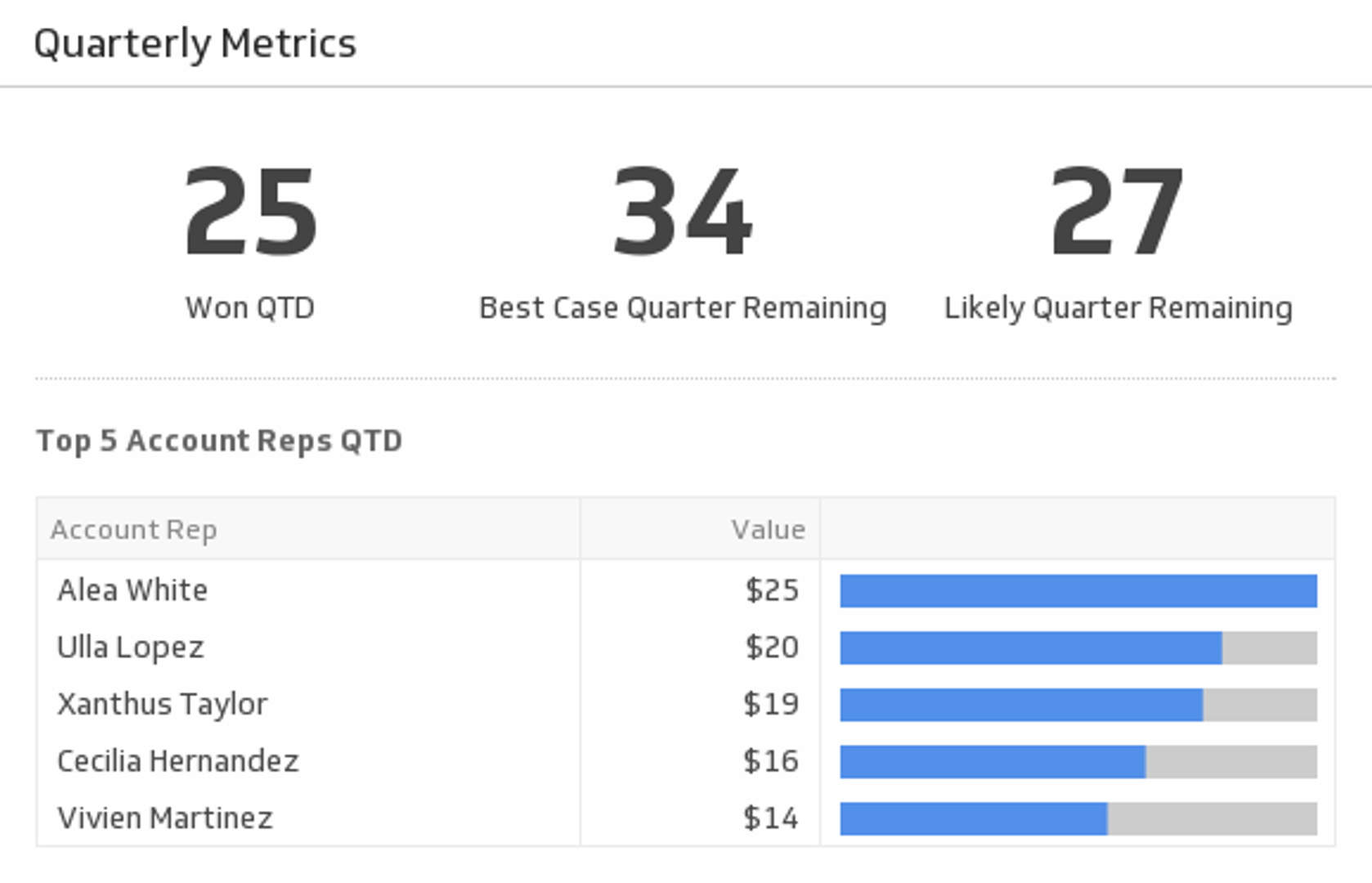Image resolution: width=1372 pixels, height=883 pixels.
Task: Click the Best Case Quarter Remaining label
Action: coord(682,308)
